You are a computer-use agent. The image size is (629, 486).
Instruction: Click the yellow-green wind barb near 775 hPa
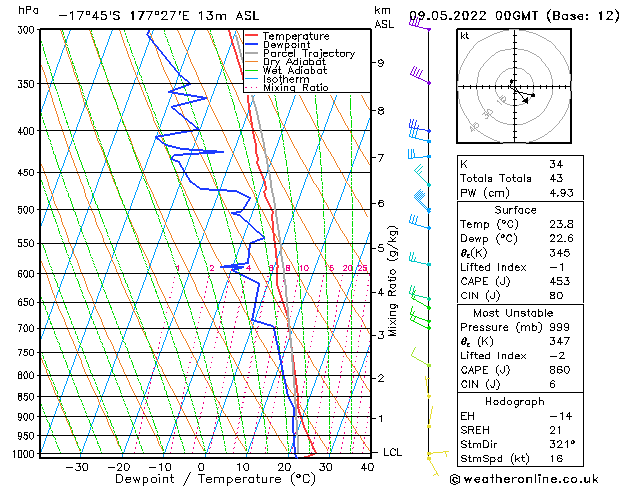tap(420, 357)
